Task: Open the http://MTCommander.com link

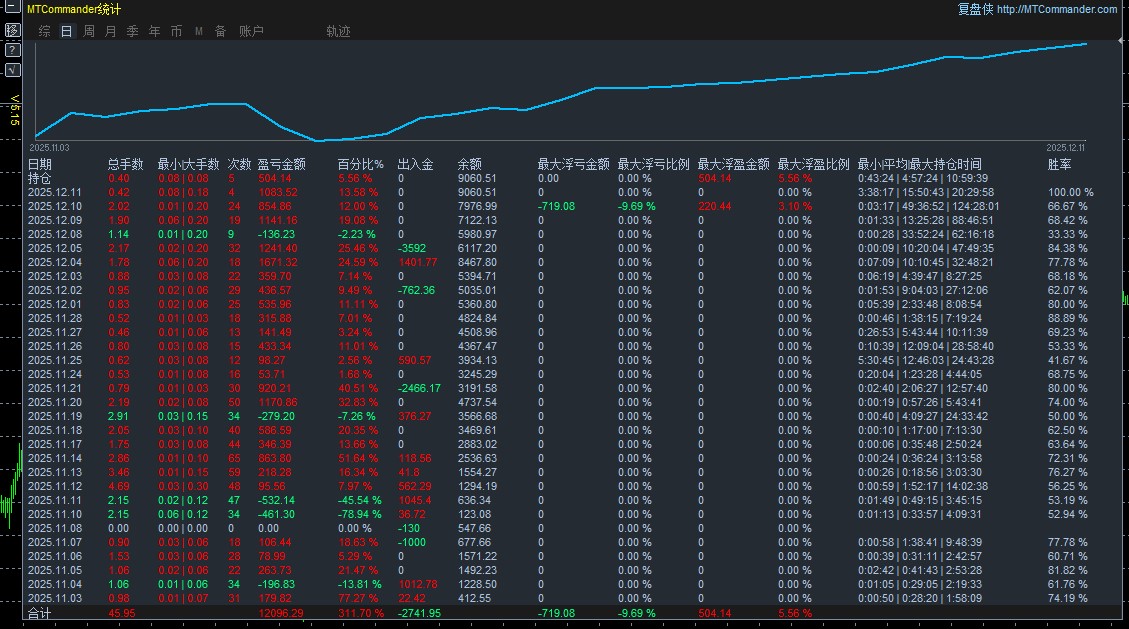Action: [1057, 9]
